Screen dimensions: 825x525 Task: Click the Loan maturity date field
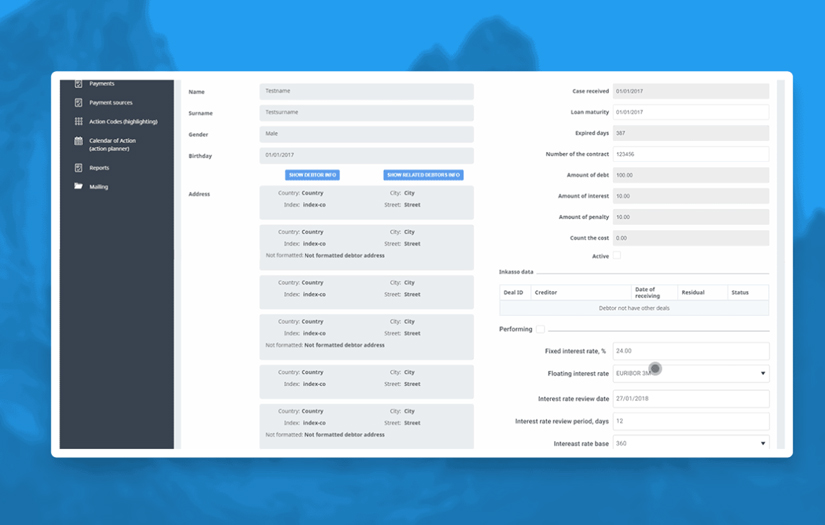[691, 112]
